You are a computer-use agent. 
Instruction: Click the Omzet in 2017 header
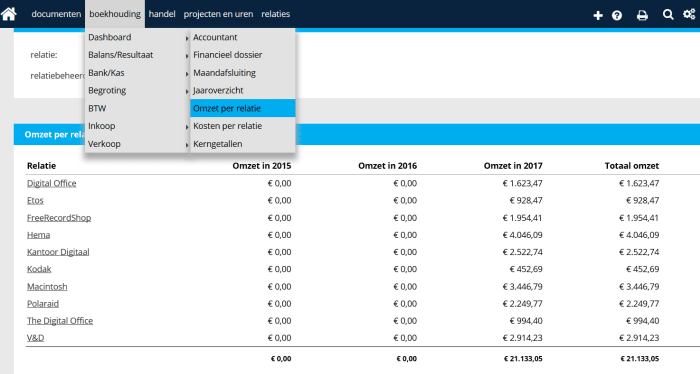tap(513, 166)
